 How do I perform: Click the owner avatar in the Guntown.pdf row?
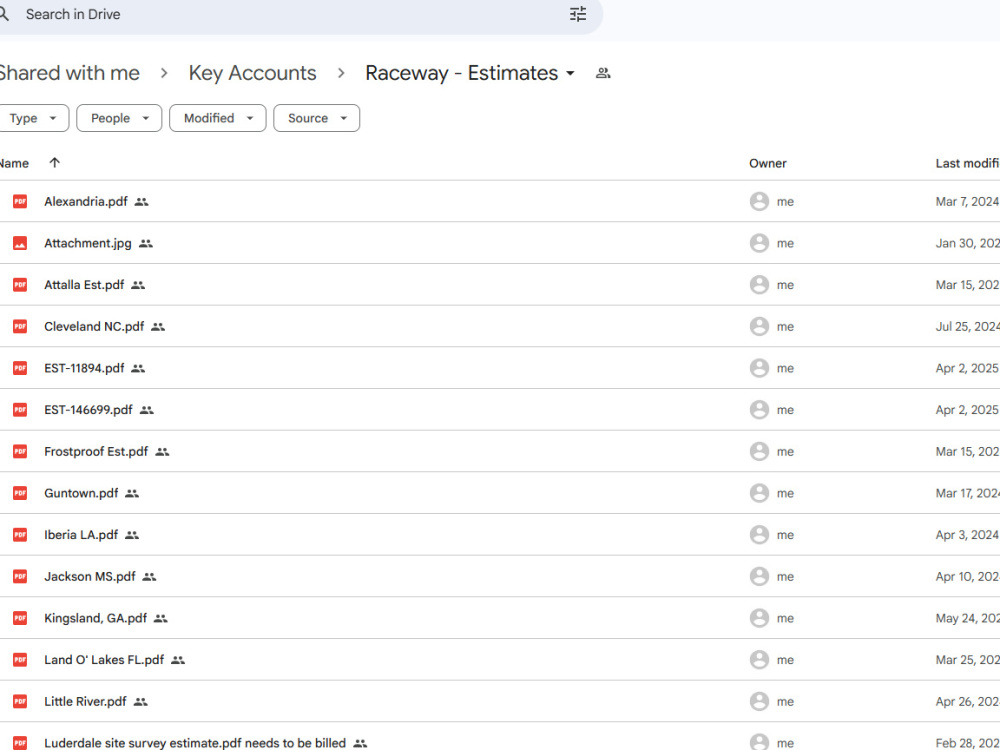[759, 493]
